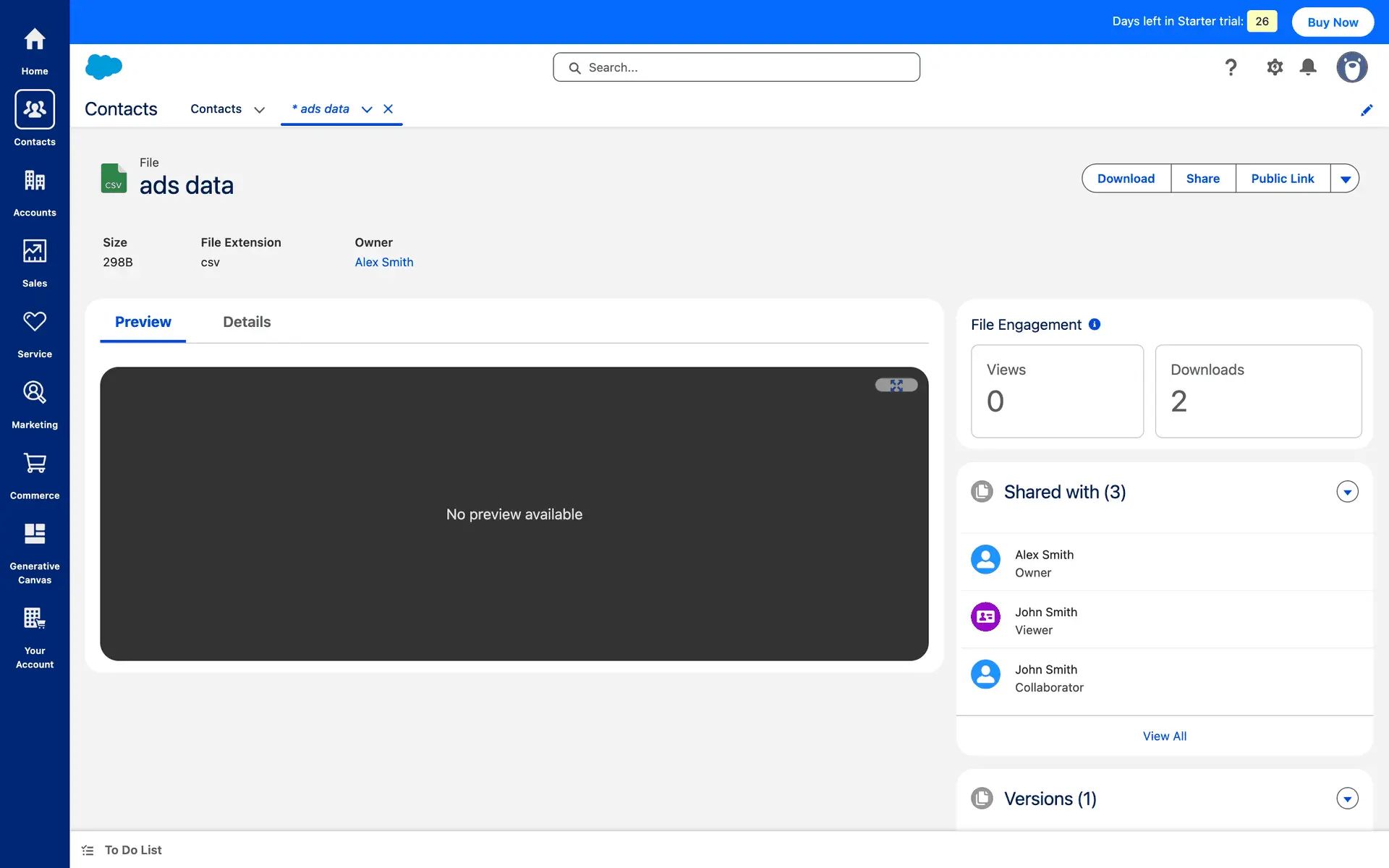Open Shared with section dropdown menu
Screen dimensions: 1389x868
tap(1346, 492)
